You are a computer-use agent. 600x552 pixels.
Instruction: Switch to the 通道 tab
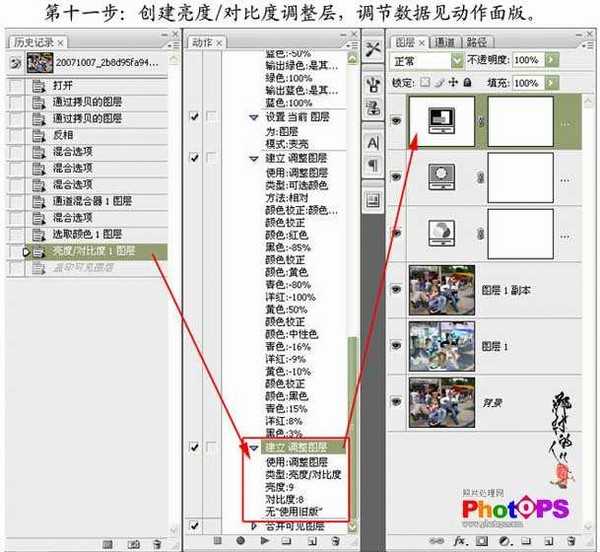[447, 42]
